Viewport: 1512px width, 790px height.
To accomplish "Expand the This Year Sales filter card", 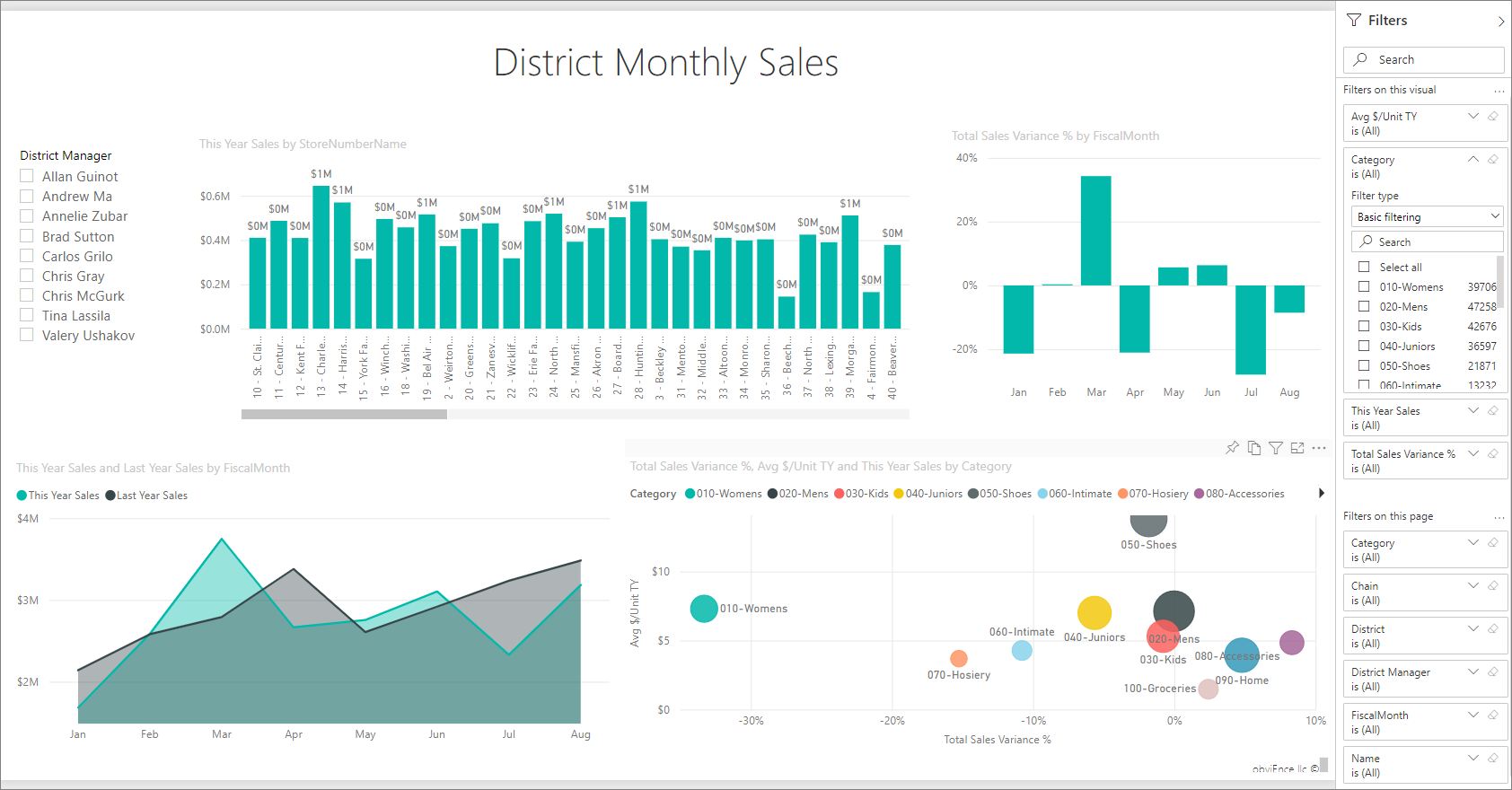I will (1472, 410).
